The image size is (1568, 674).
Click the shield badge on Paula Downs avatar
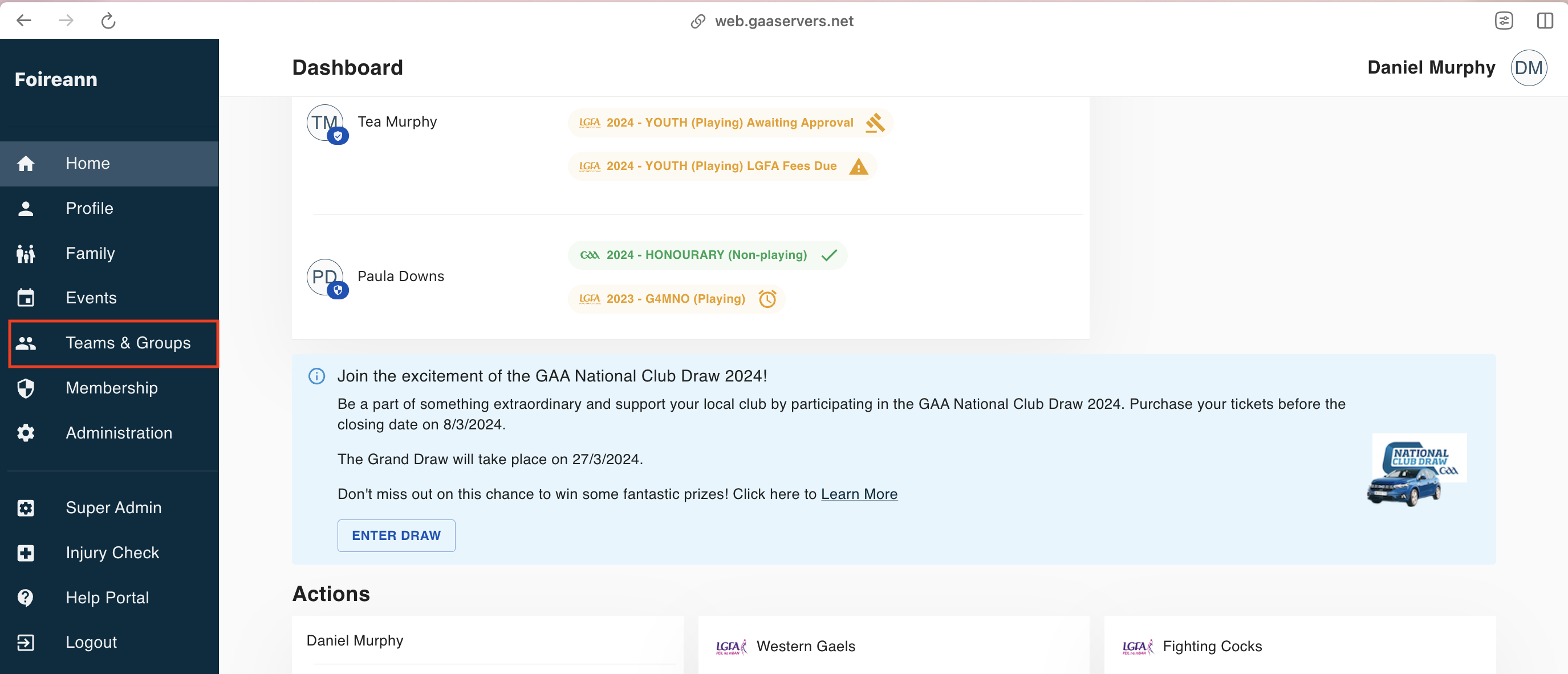pyautogui.click(x=338, y=290)
